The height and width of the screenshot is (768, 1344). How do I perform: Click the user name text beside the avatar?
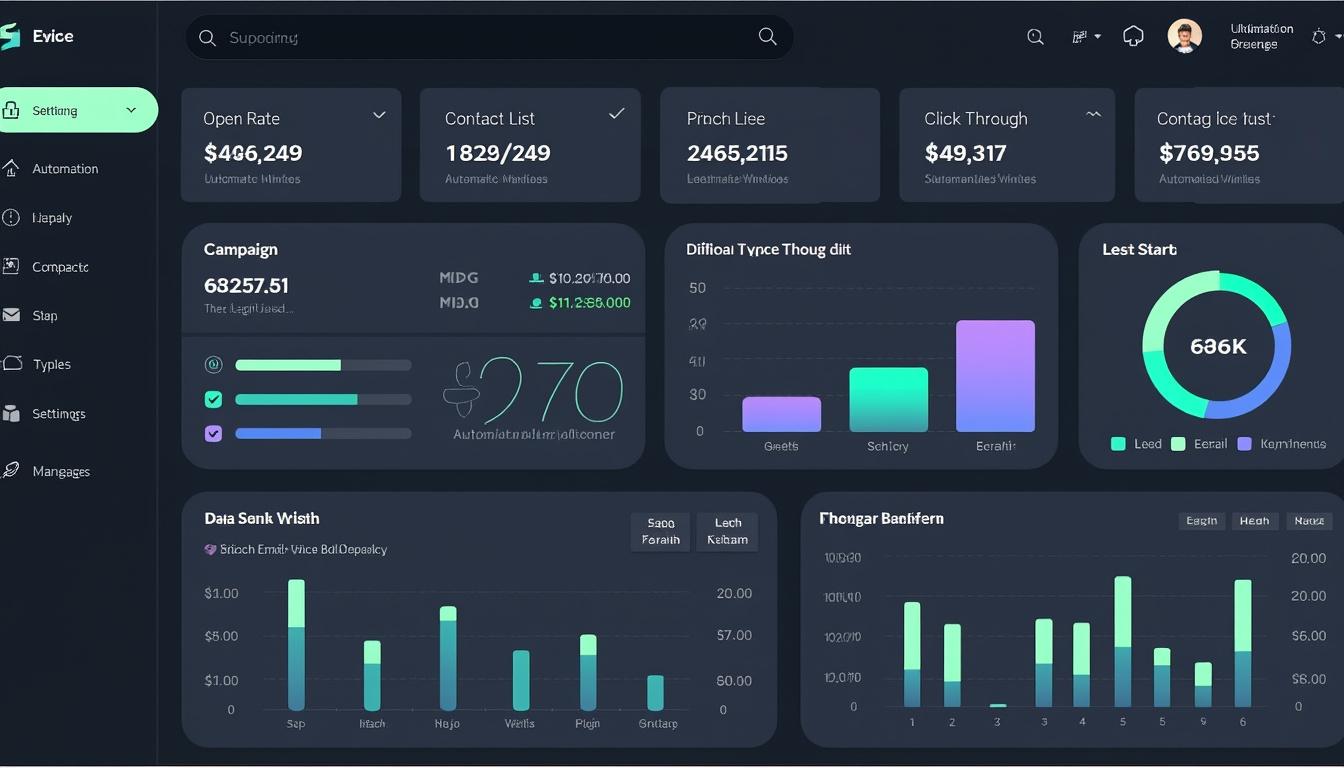pos(1261,37)
